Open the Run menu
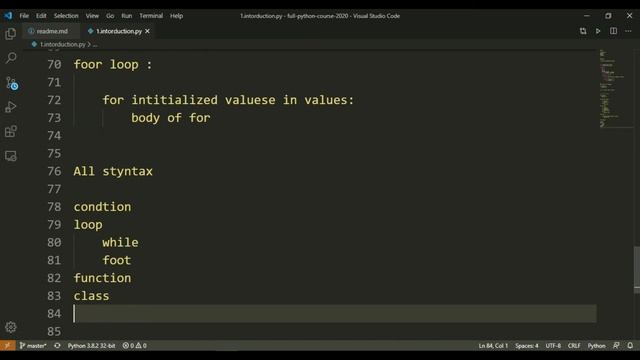 tap(127, 16)
